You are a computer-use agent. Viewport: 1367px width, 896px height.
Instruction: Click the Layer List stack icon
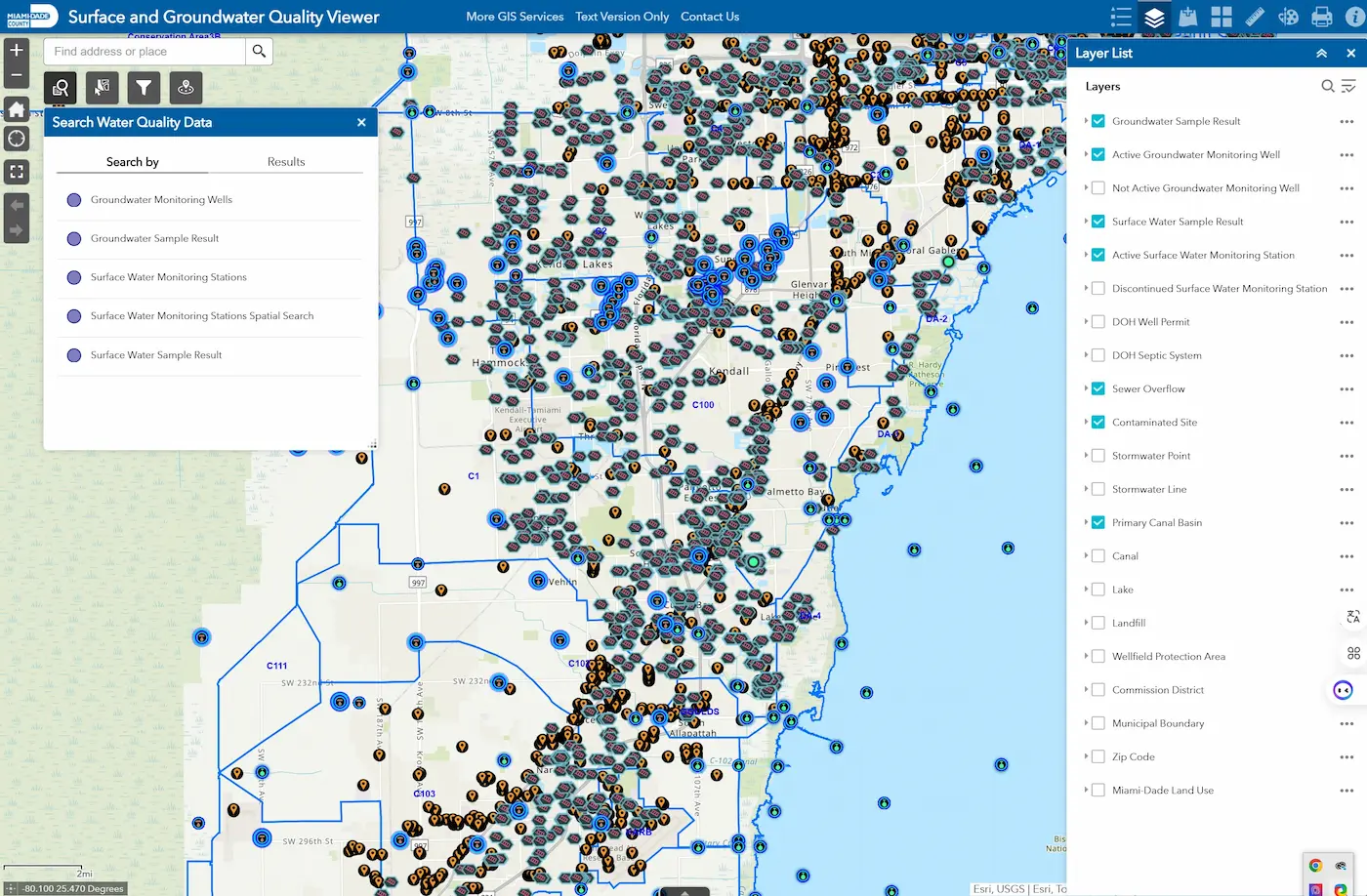[1154, 17]
